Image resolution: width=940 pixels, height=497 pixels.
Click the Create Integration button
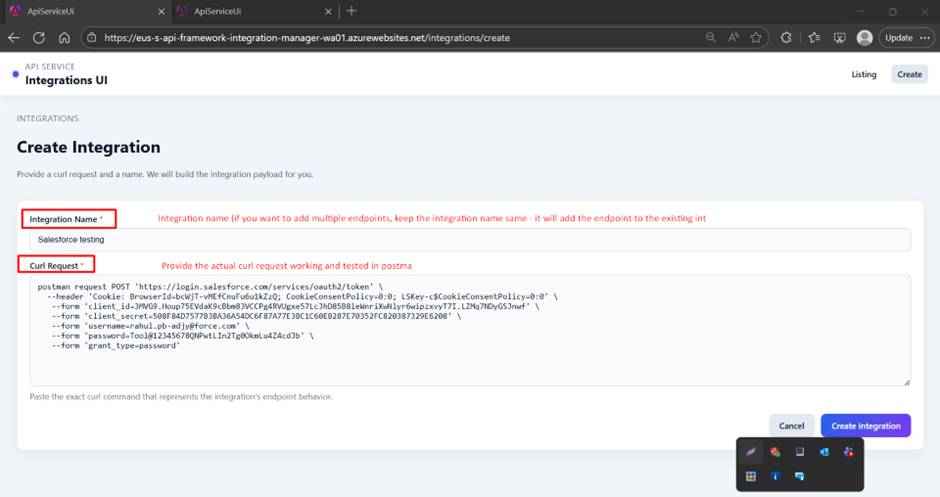click(866, 426)
